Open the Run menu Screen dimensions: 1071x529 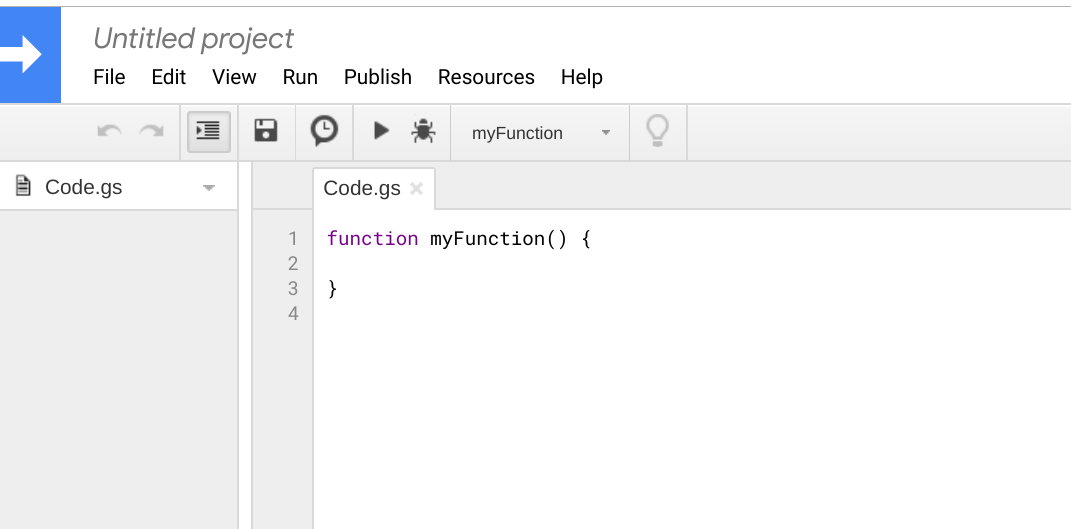coord(300,77)
